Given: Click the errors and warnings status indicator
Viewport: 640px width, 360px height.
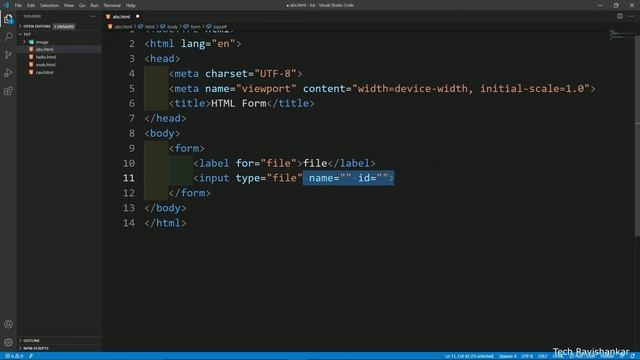Looking at the screenshot, I should pyautogui.click(x=13, y=356).
